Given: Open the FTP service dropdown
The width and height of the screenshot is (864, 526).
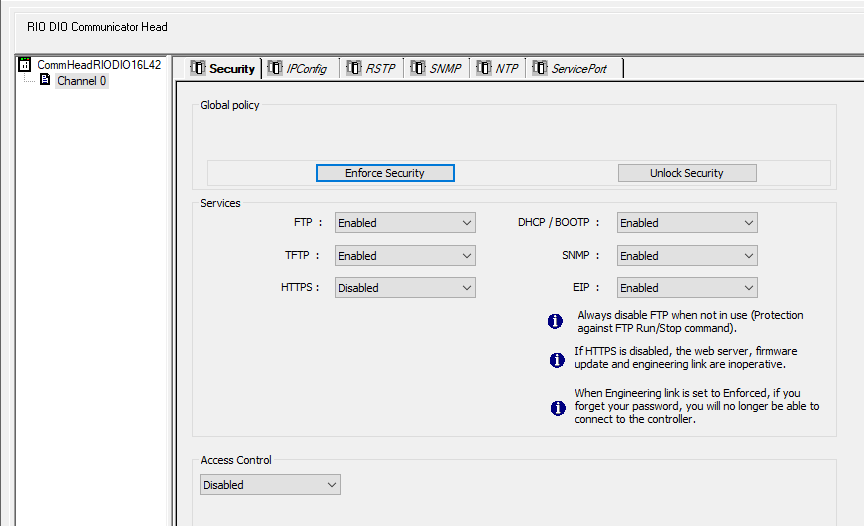Looking at the screenshot, I should [x=405, y=223].
